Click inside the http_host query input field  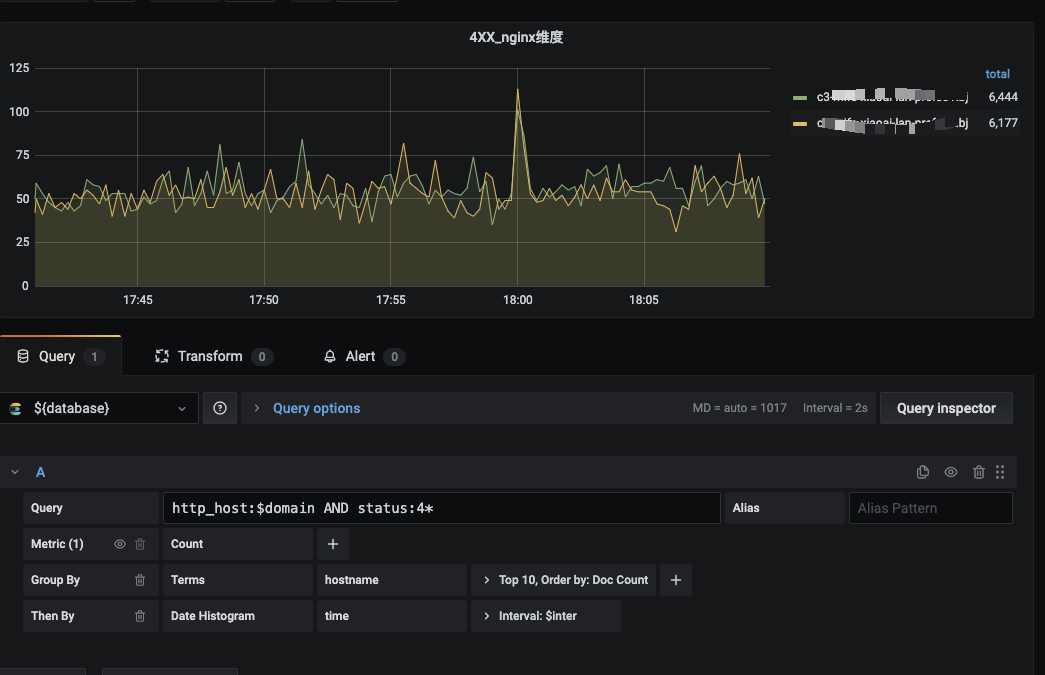(440, 507)
